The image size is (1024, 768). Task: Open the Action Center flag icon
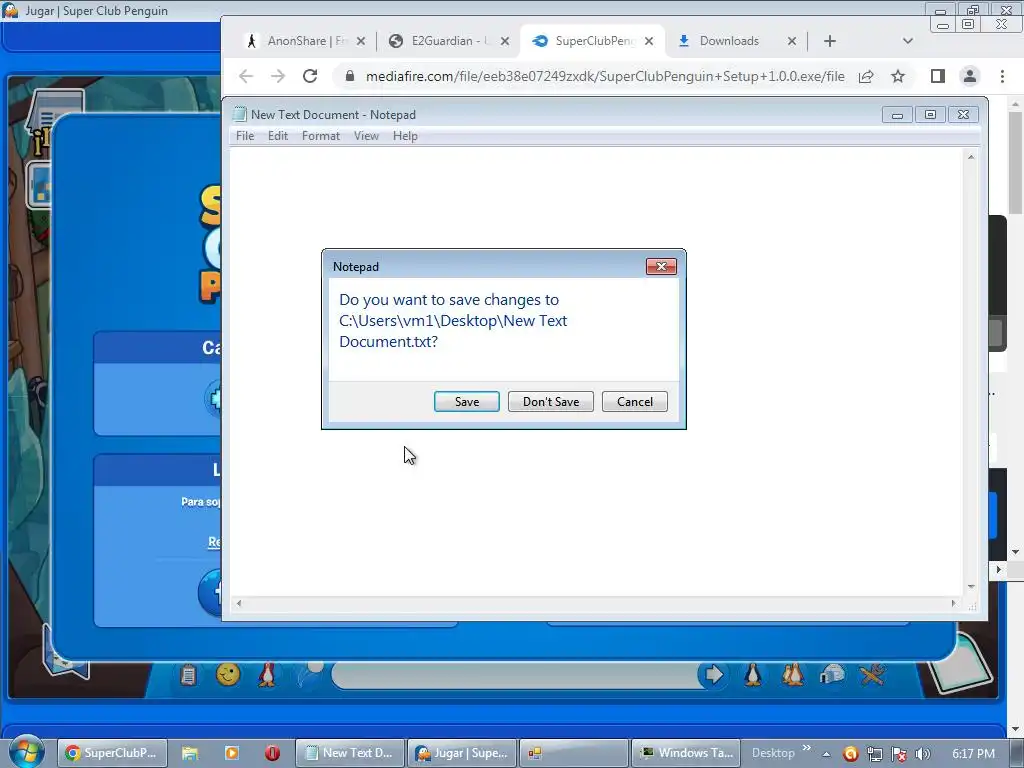[899, 754]
